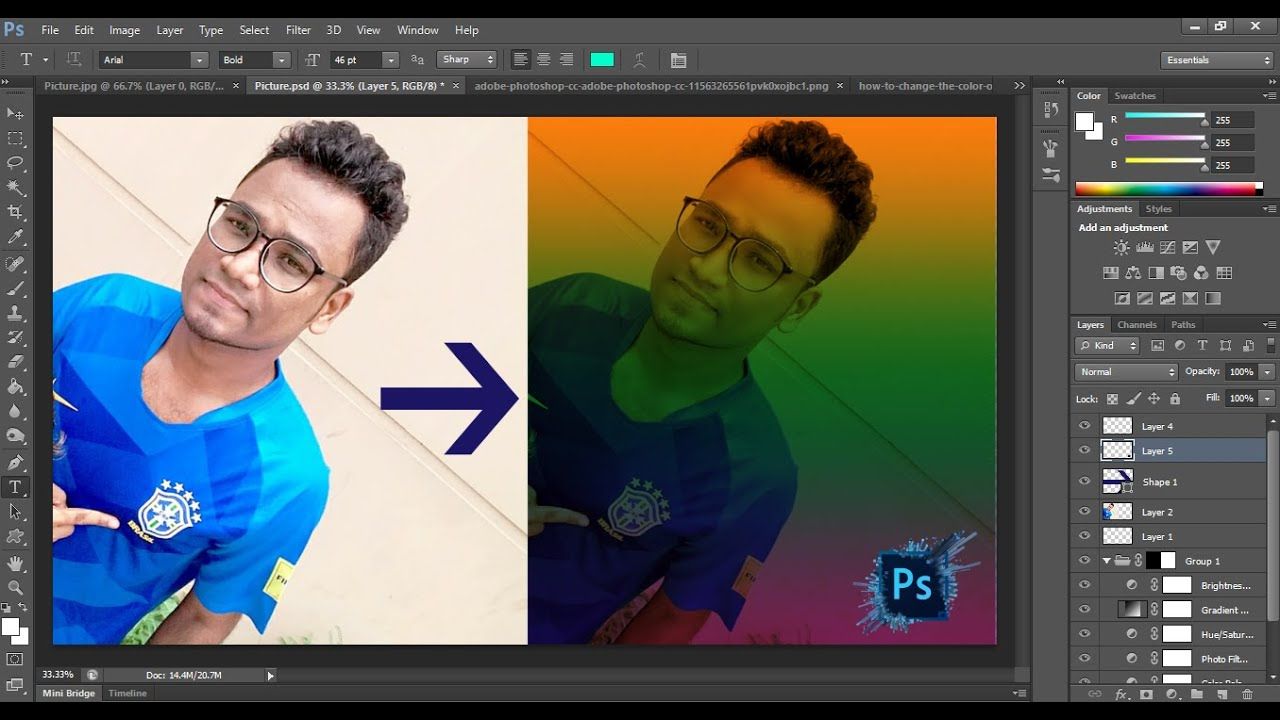The width and height of the screenshot is (1280, 720).
Task: Select the Zoom tool
Action: click(x=15, y=588)
